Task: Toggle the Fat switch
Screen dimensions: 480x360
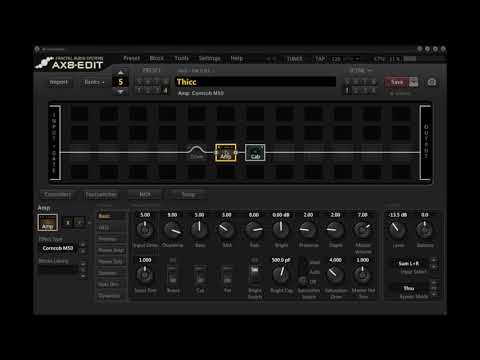Action: 227,275
